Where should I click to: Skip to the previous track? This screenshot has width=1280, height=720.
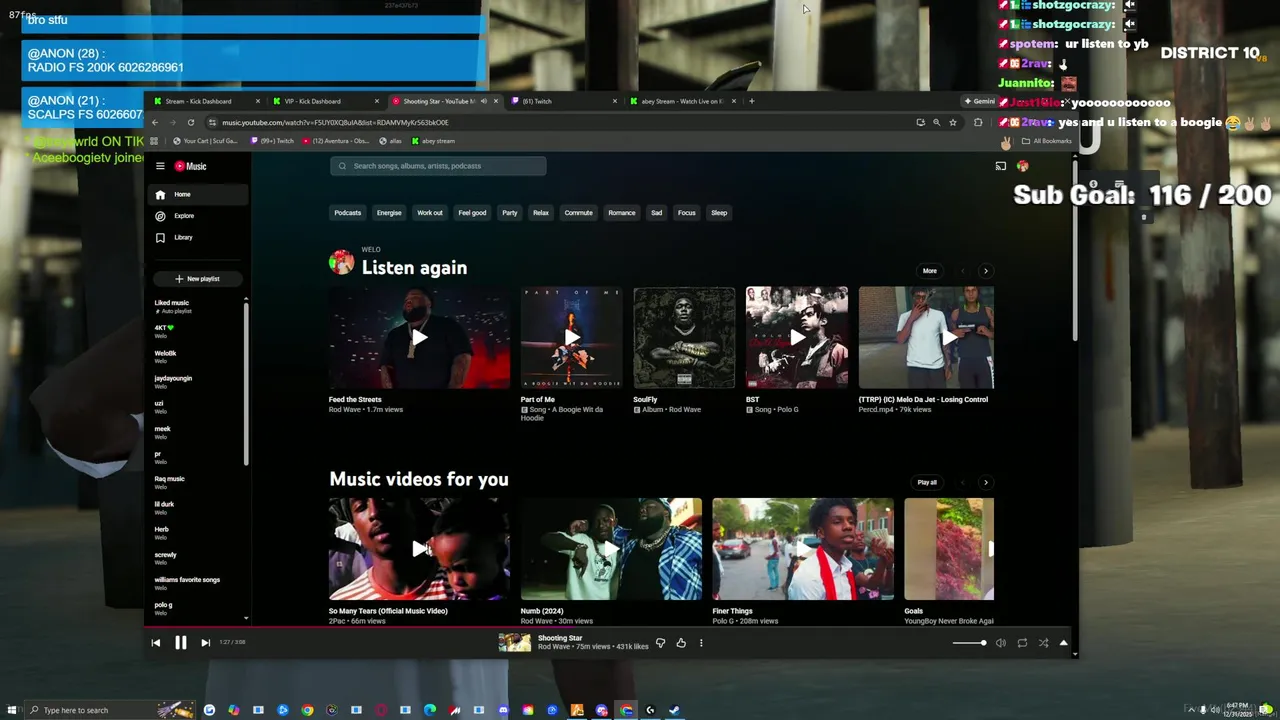pyautogui.click(x=156, y=643)
